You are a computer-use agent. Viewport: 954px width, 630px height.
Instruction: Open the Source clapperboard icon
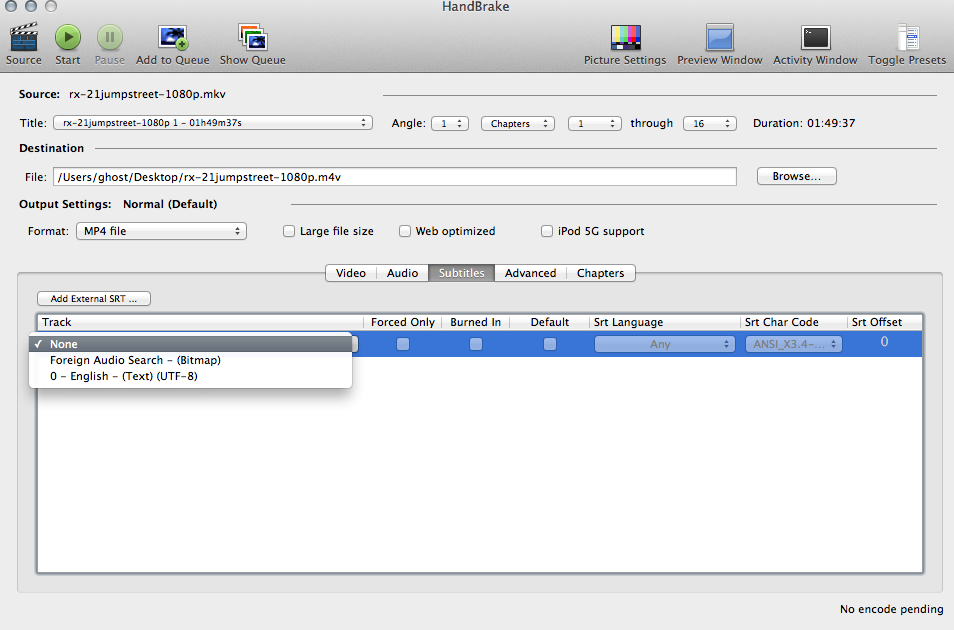24,38
